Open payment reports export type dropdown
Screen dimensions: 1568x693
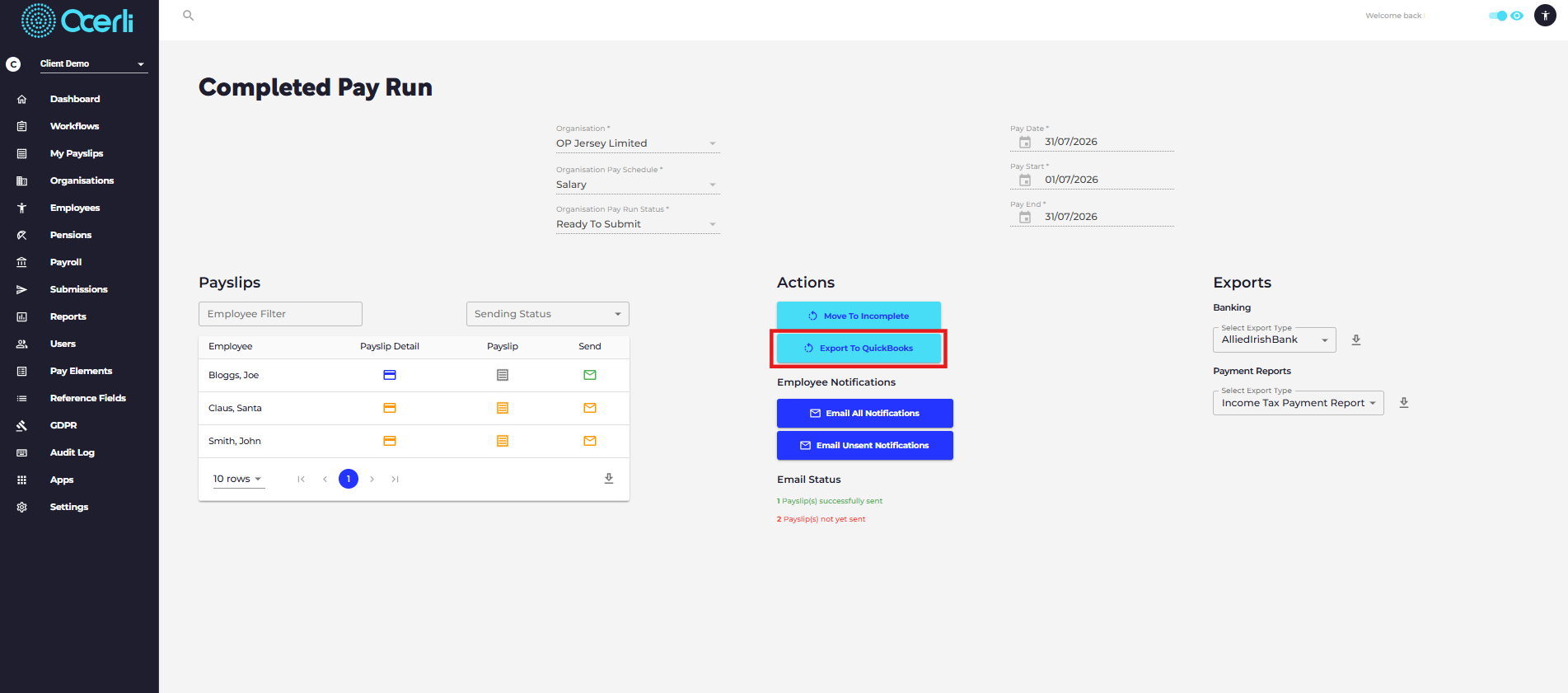click(x=1298, y=403)
